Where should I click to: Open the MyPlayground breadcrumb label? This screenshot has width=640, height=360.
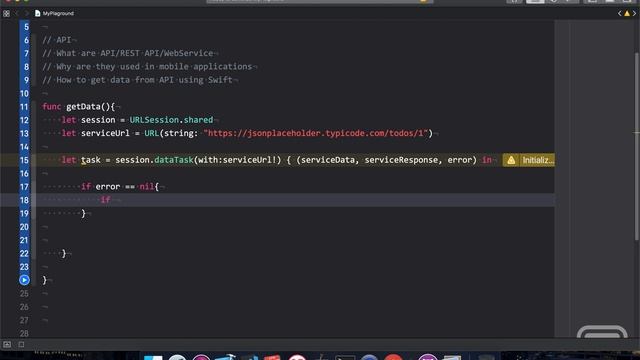[x=58, y=13]
